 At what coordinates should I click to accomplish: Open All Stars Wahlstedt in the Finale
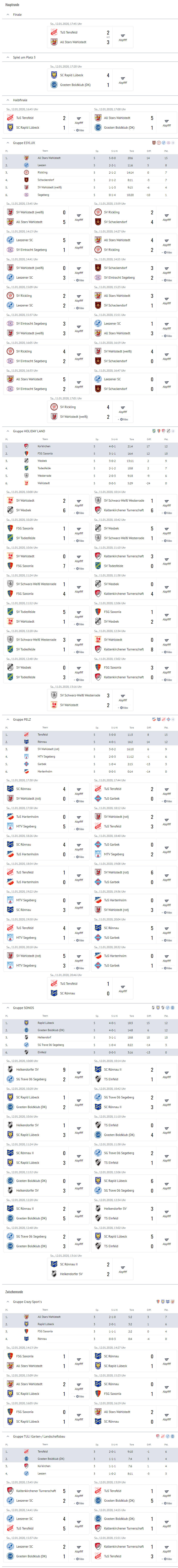(73, 42)
